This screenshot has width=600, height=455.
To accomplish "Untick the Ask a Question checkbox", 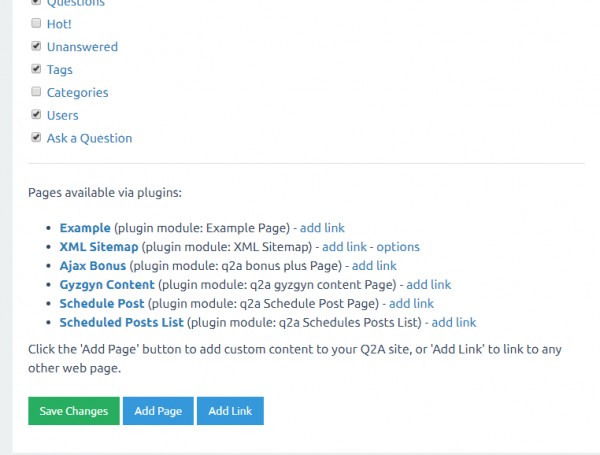I will (37, 138).
